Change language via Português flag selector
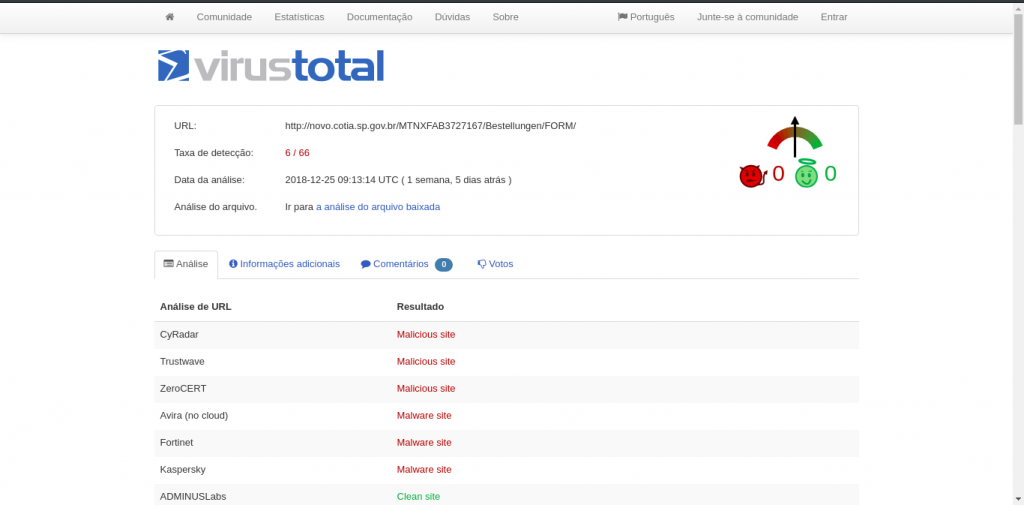The height and width of the screenshot is (505, 1024). [x=646, y=17]
